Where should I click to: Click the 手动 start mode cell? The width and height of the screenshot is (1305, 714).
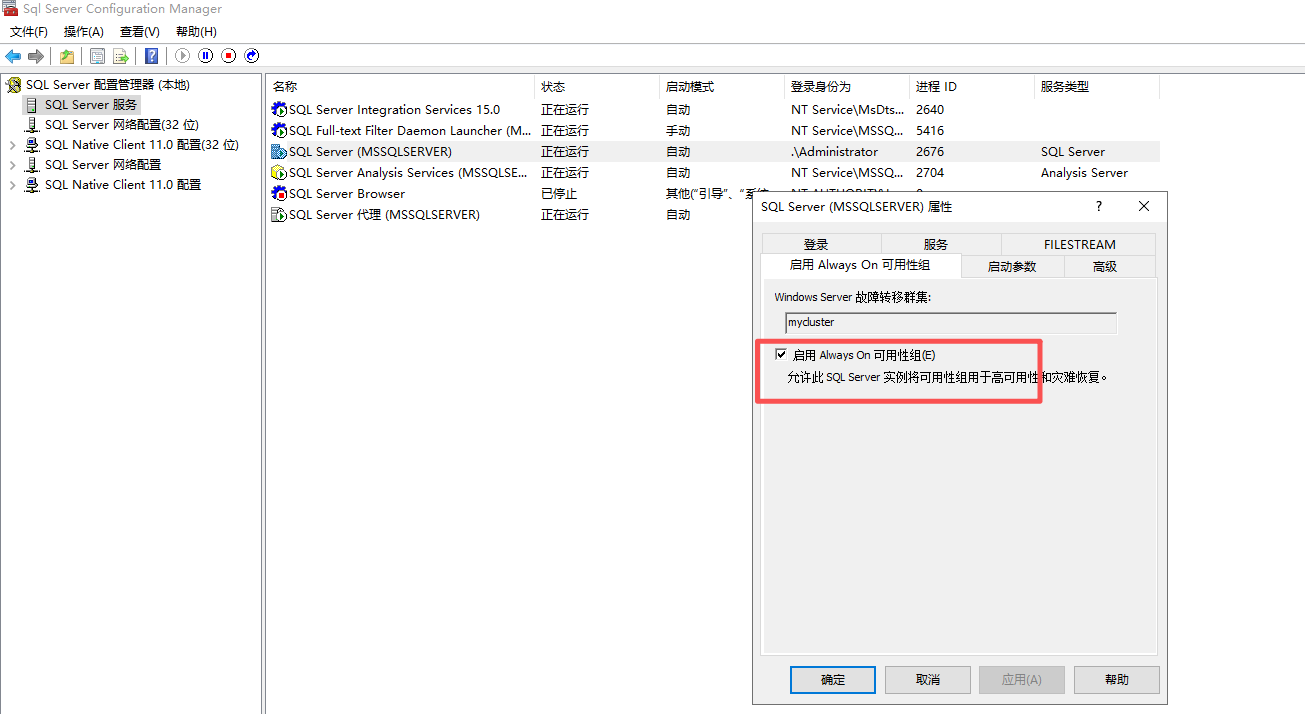click(x=678, y=131)
